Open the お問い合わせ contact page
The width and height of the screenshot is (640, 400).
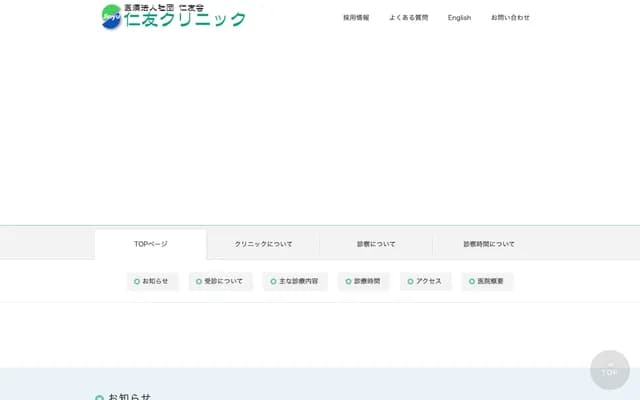pos(510,18)
